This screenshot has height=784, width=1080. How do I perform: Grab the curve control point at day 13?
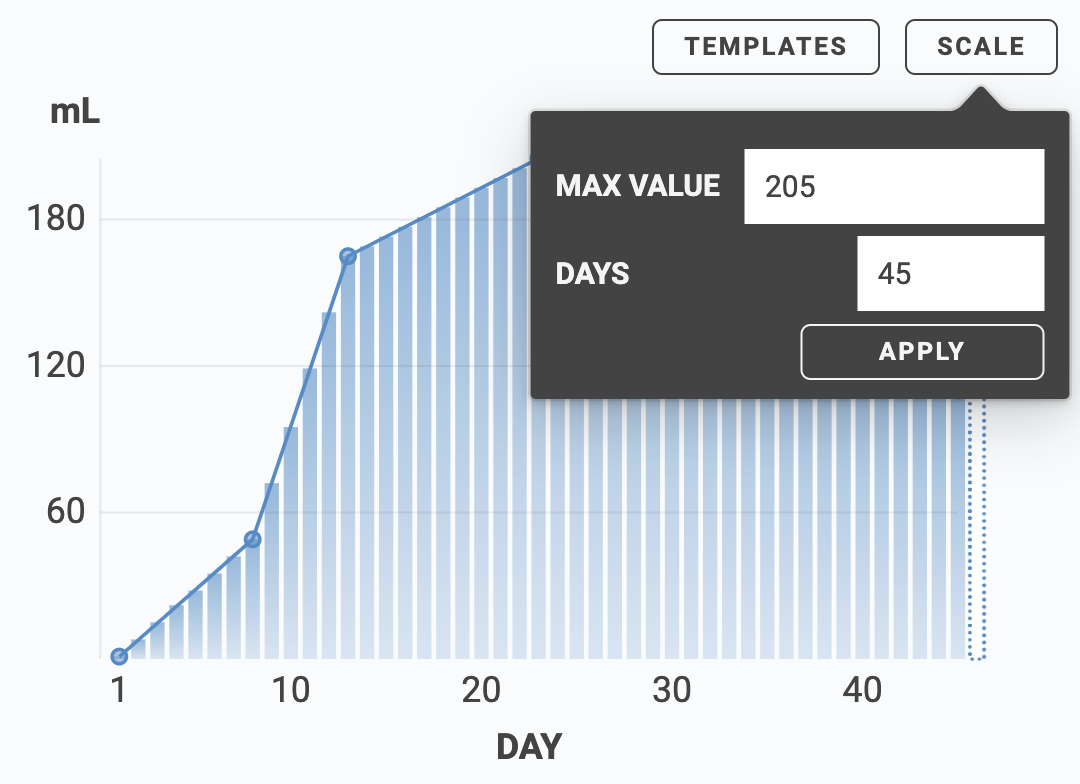[348, 256]
